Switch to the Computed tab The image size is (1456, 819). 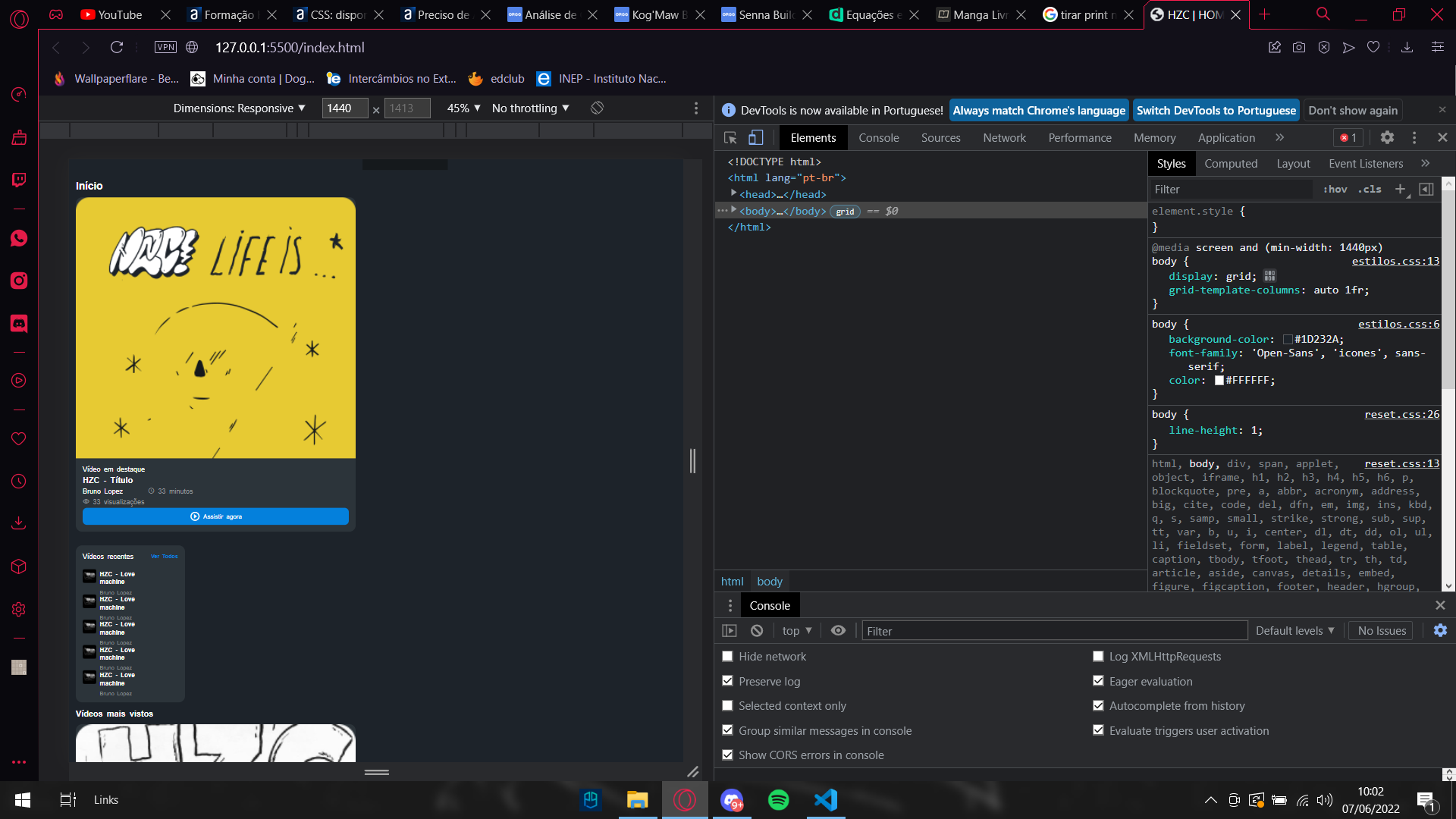[x=1231, y=163]
